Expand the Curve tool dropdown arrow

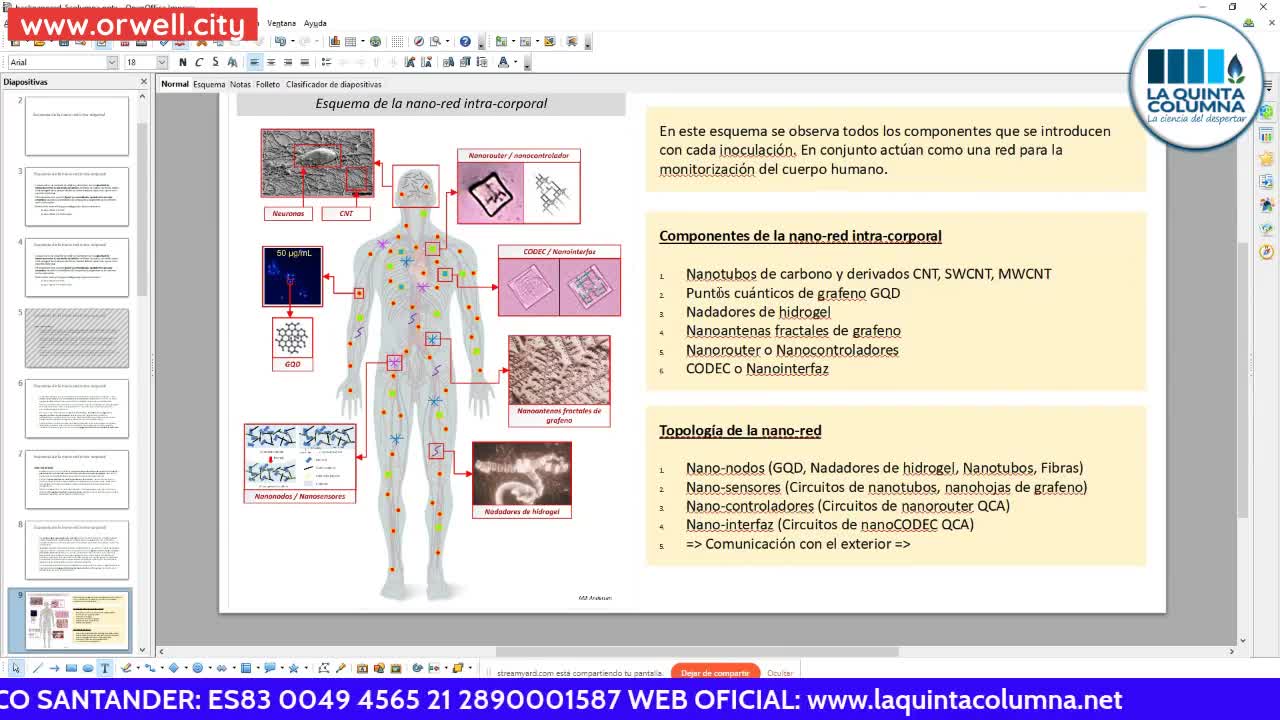(x=138, y=668)
